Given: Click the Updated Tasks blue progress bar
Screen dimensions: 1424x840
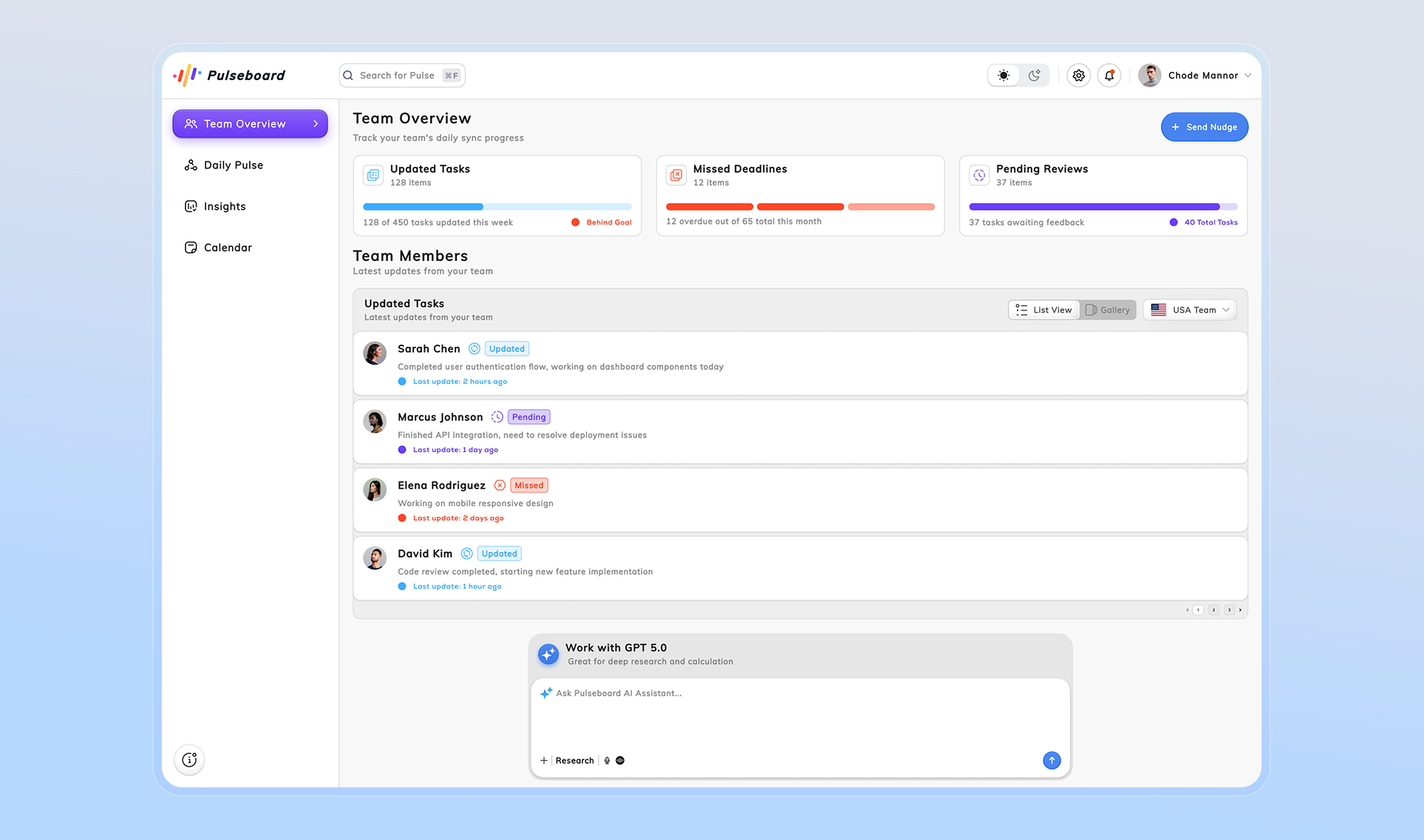Looking at the screenshot, I should tap(423, 206).
